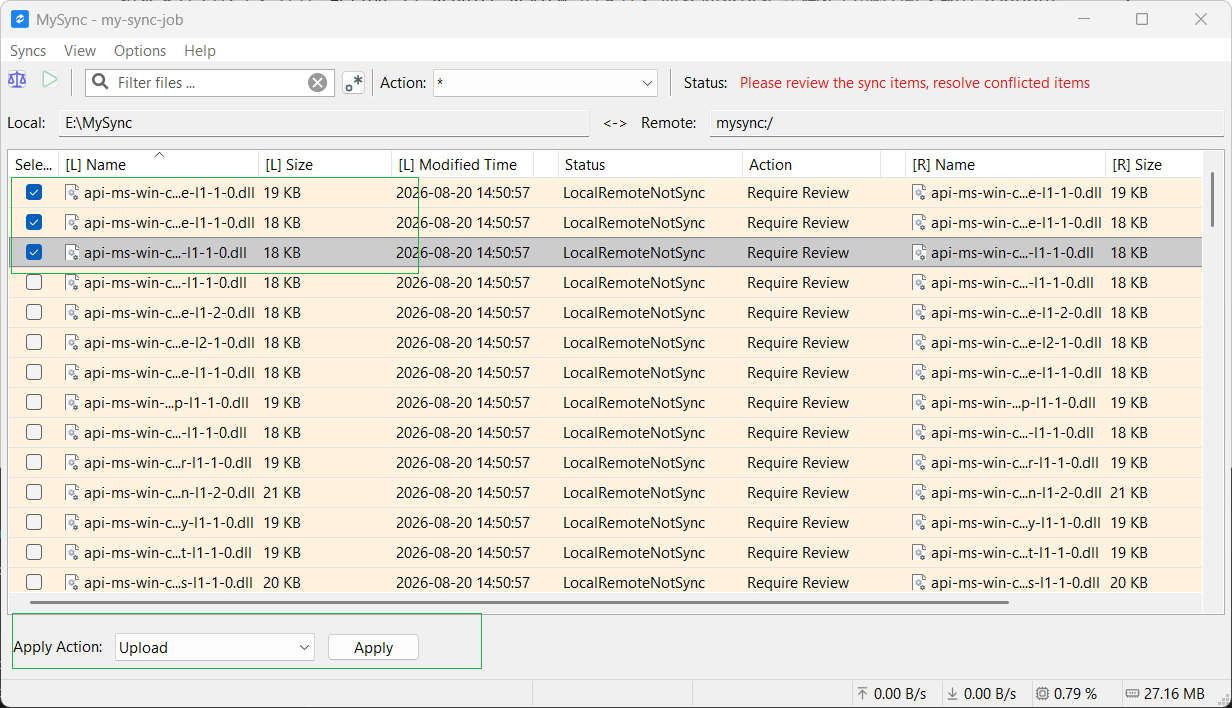The width and height of the screenshot is (1232, 708).
Task: Toggle the regex filter icon
Action: tap(353, 83)
